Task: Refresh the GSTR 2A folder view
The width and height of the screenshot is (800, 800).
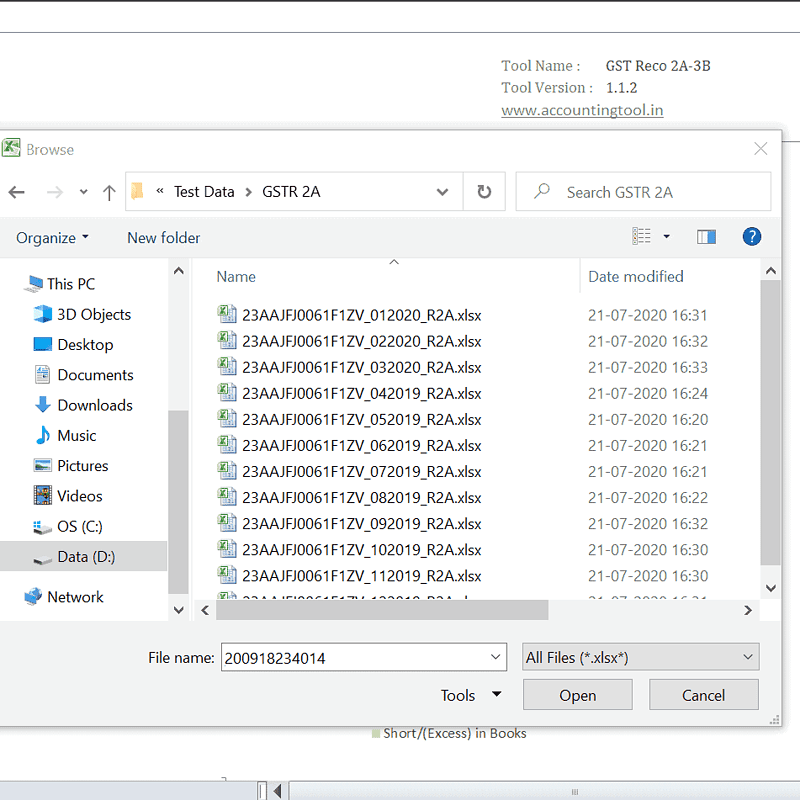Action: [x=484, y=192]
